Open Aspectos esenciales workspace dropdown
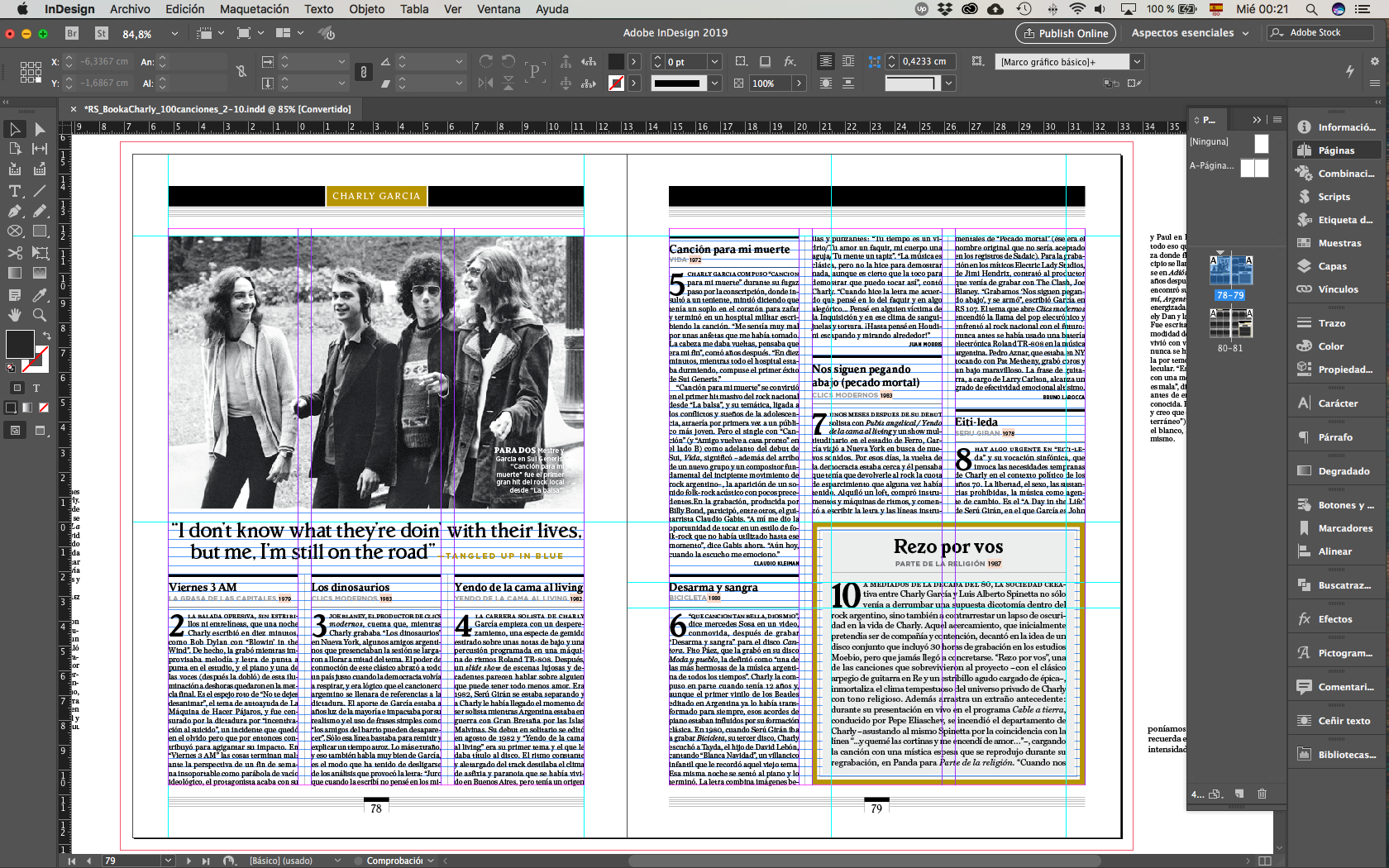 point(1191,32)
